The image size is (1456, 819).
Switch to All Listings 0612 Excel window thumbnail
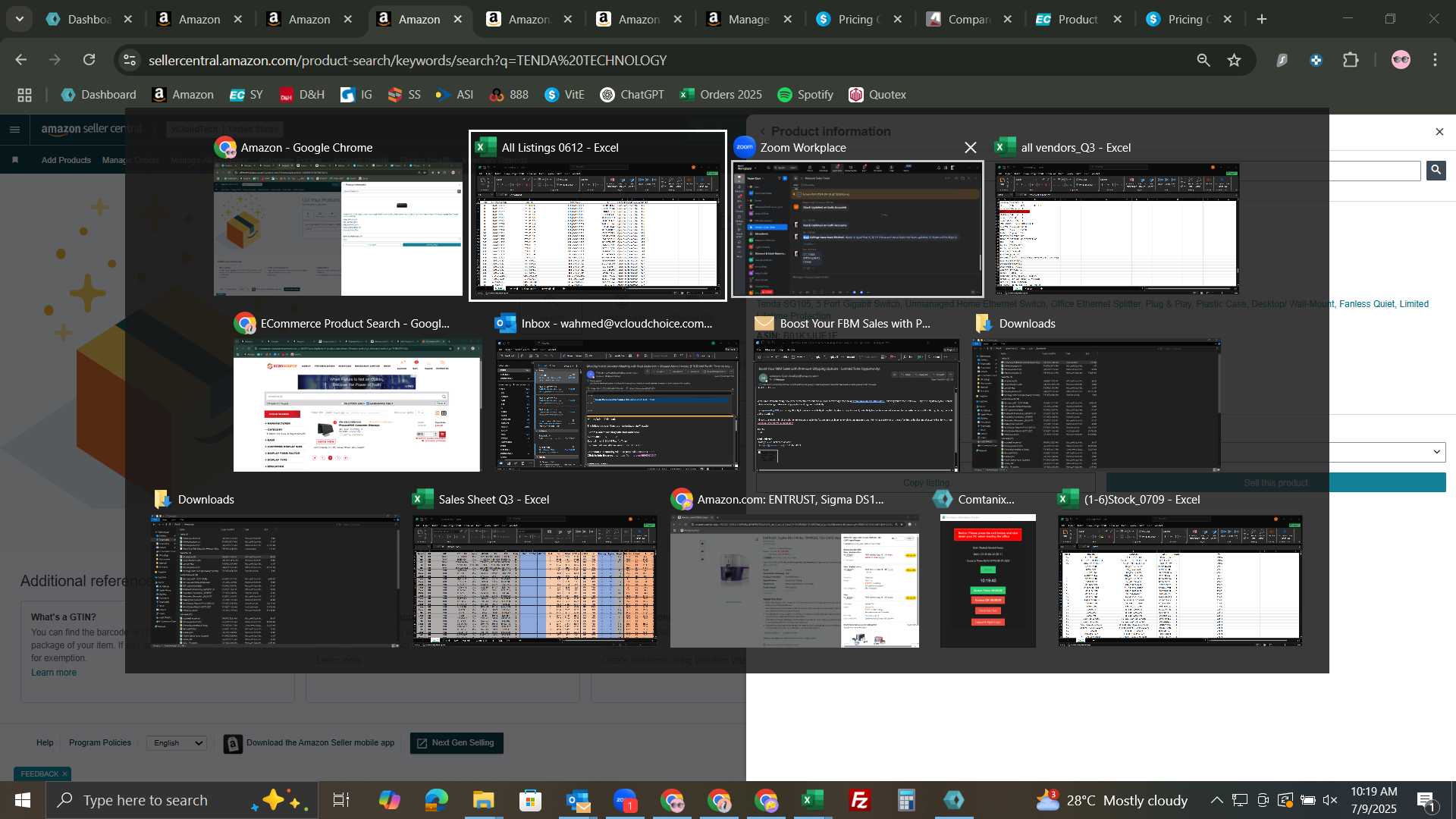tap(598, 216)
